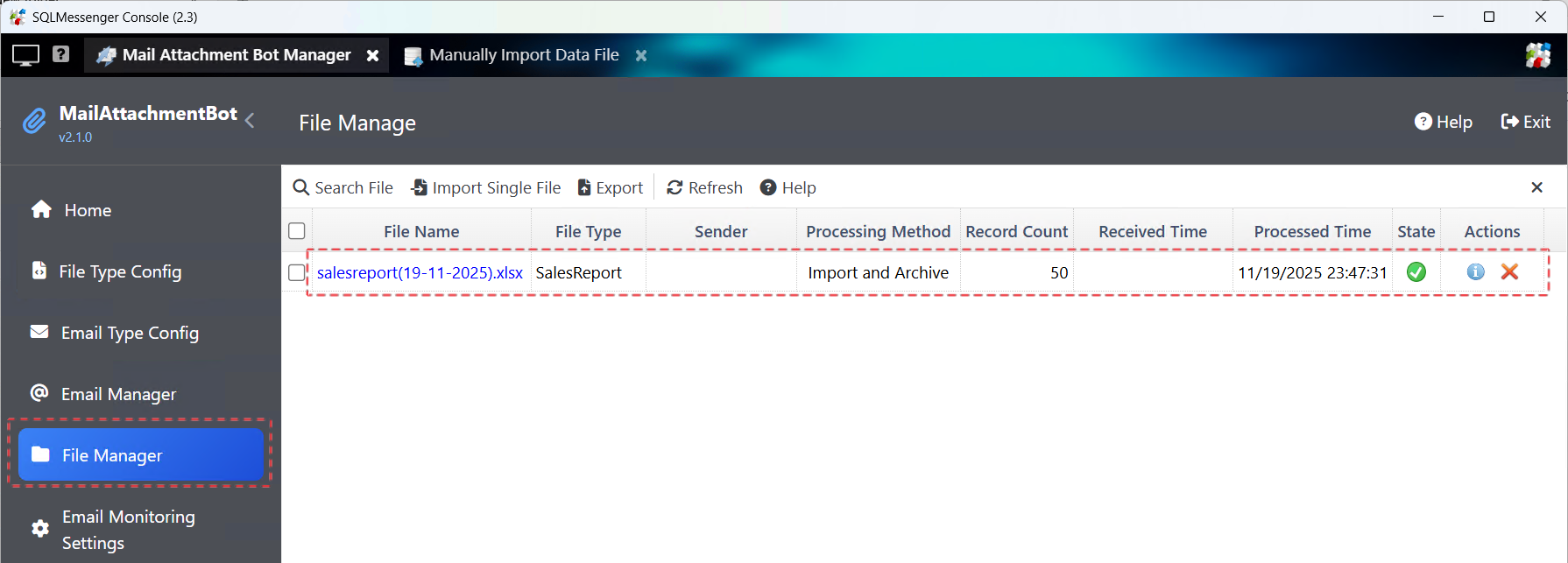Image resolution: width=1568 pixels, height=563 pixels.
Task: Click the Sender column header
Action: [x=721, y=231]
